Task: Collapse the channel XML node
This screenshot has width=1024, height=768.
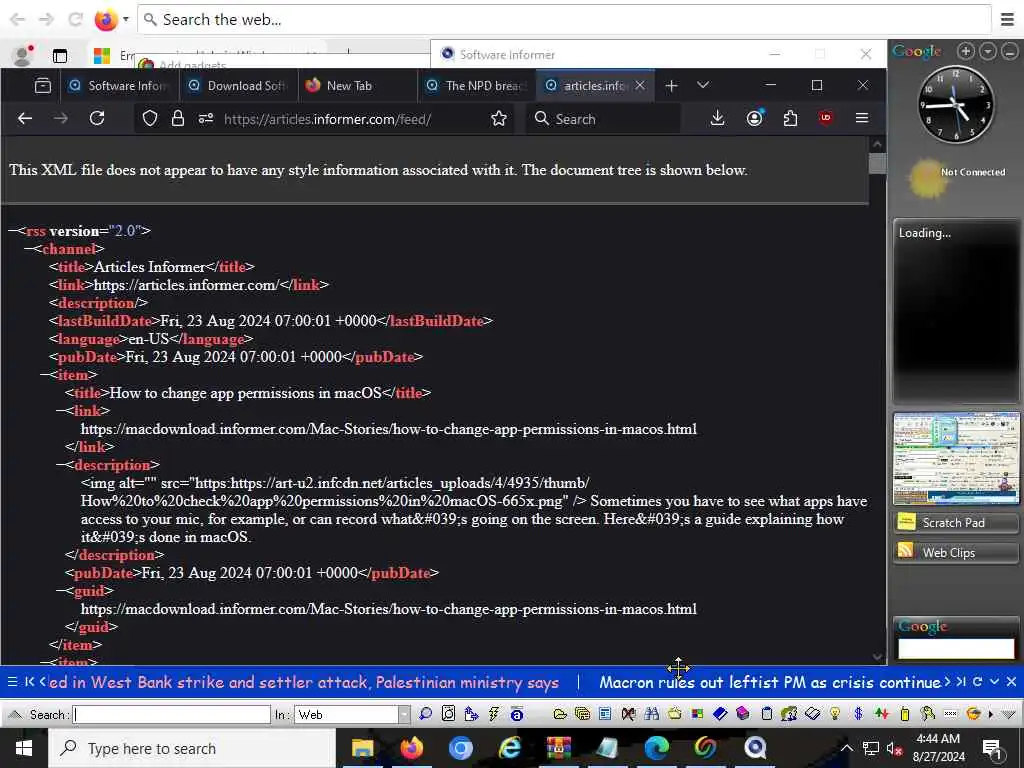Action: pyautogui.click(x=29, y=249)
